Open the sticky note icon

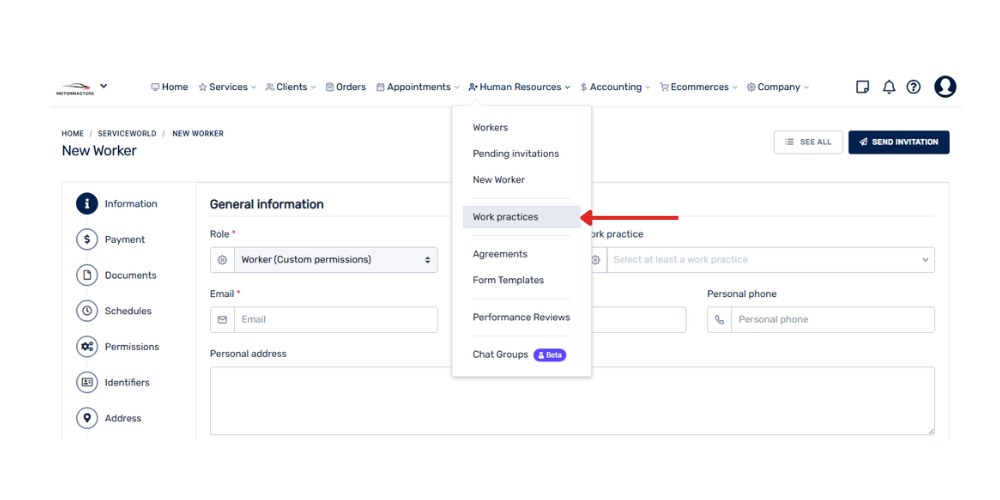click(x=863, y=87)
